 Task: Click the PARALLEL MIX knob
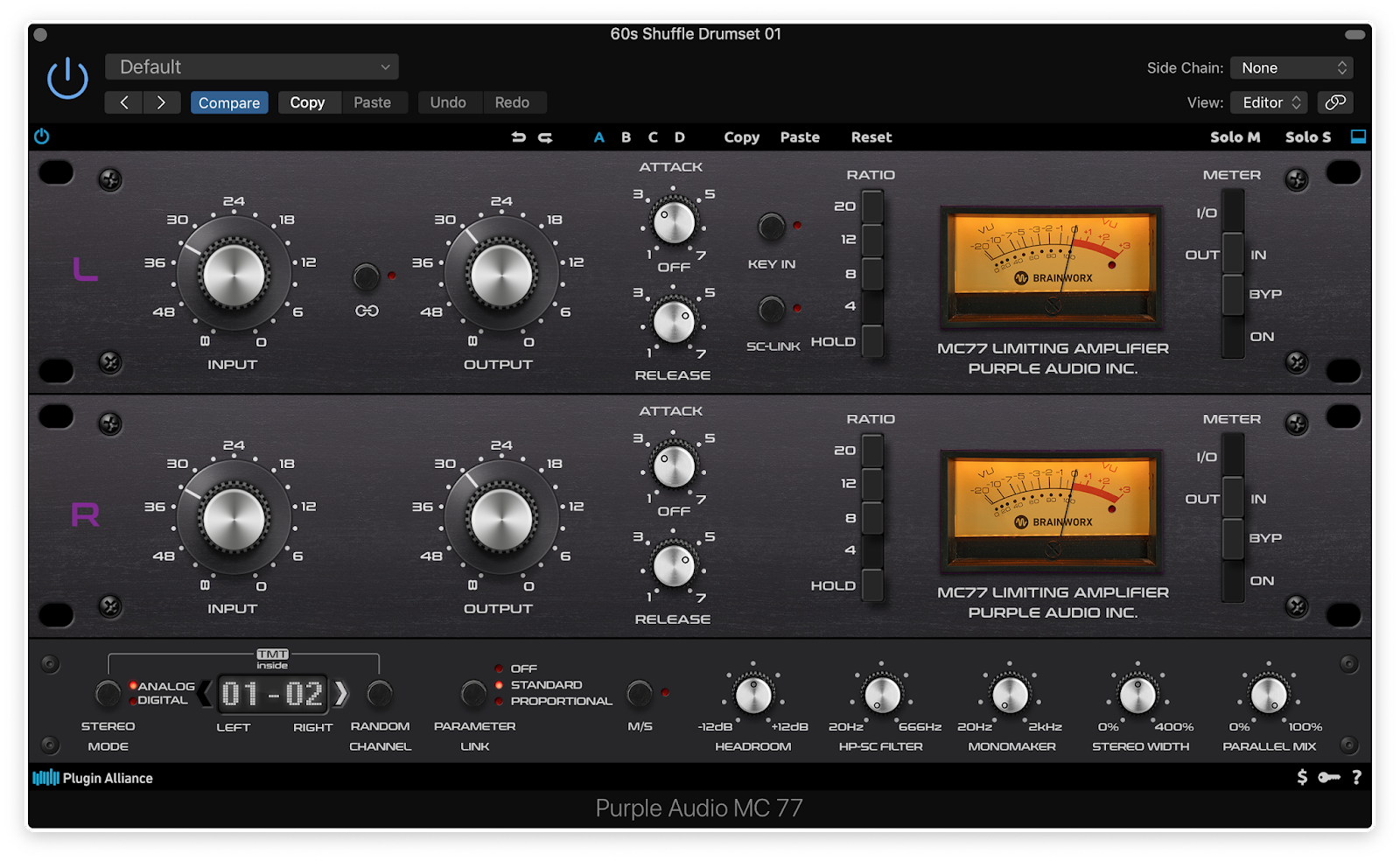(x=1269, y=696)
